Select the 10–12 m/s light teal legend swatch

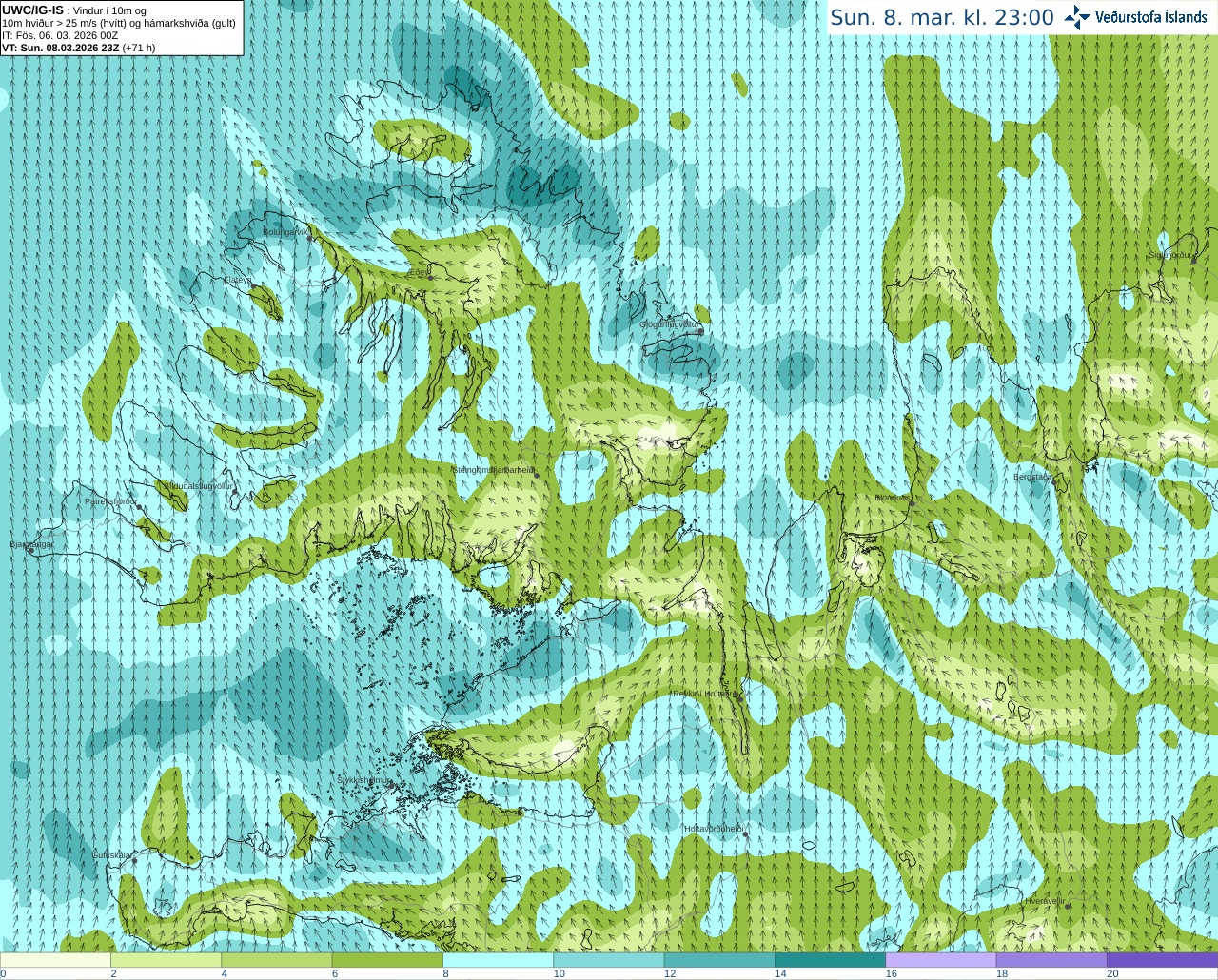[x=609, y=960]
